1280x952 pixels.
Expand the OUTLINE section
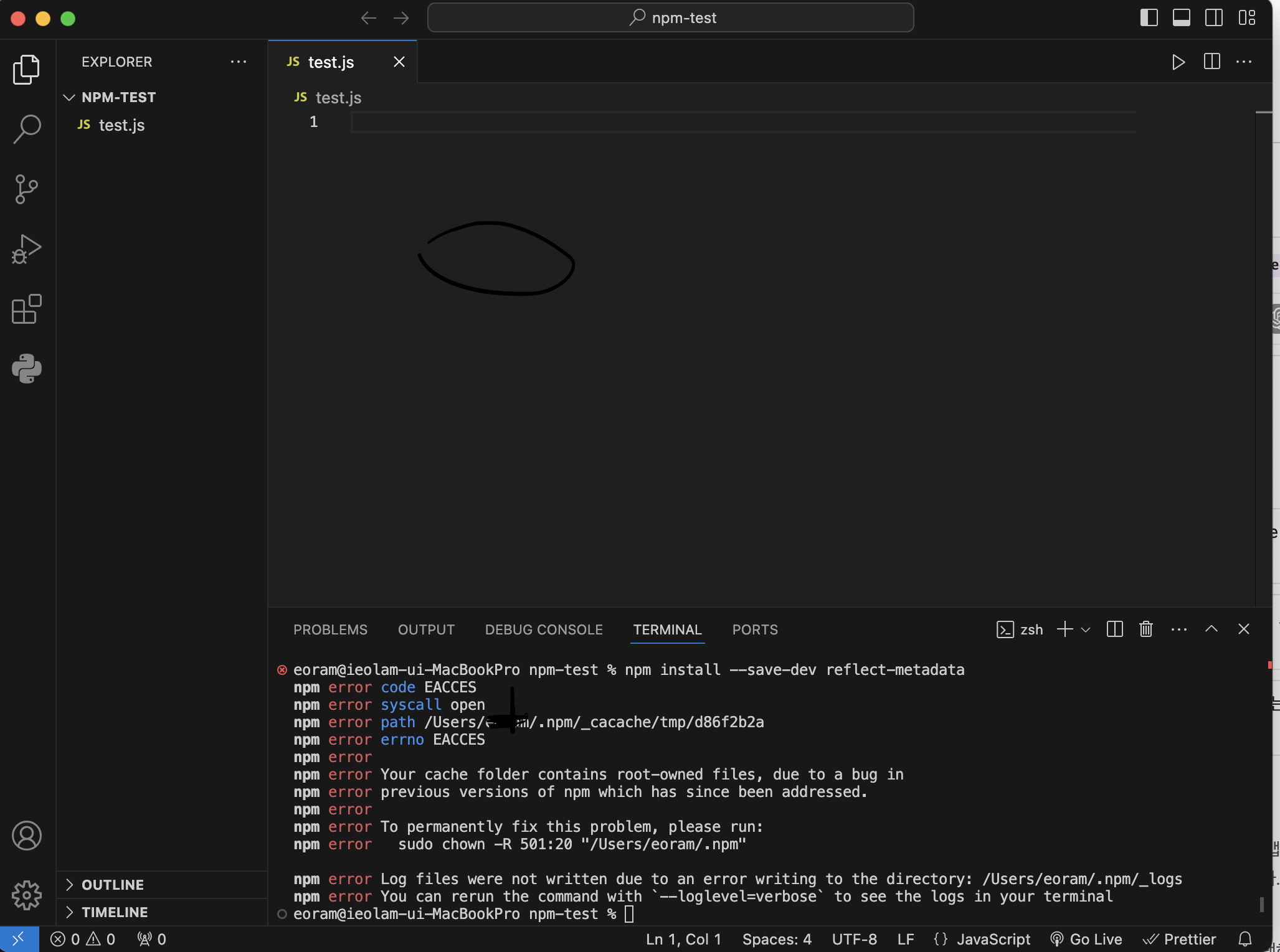[162, 885]
